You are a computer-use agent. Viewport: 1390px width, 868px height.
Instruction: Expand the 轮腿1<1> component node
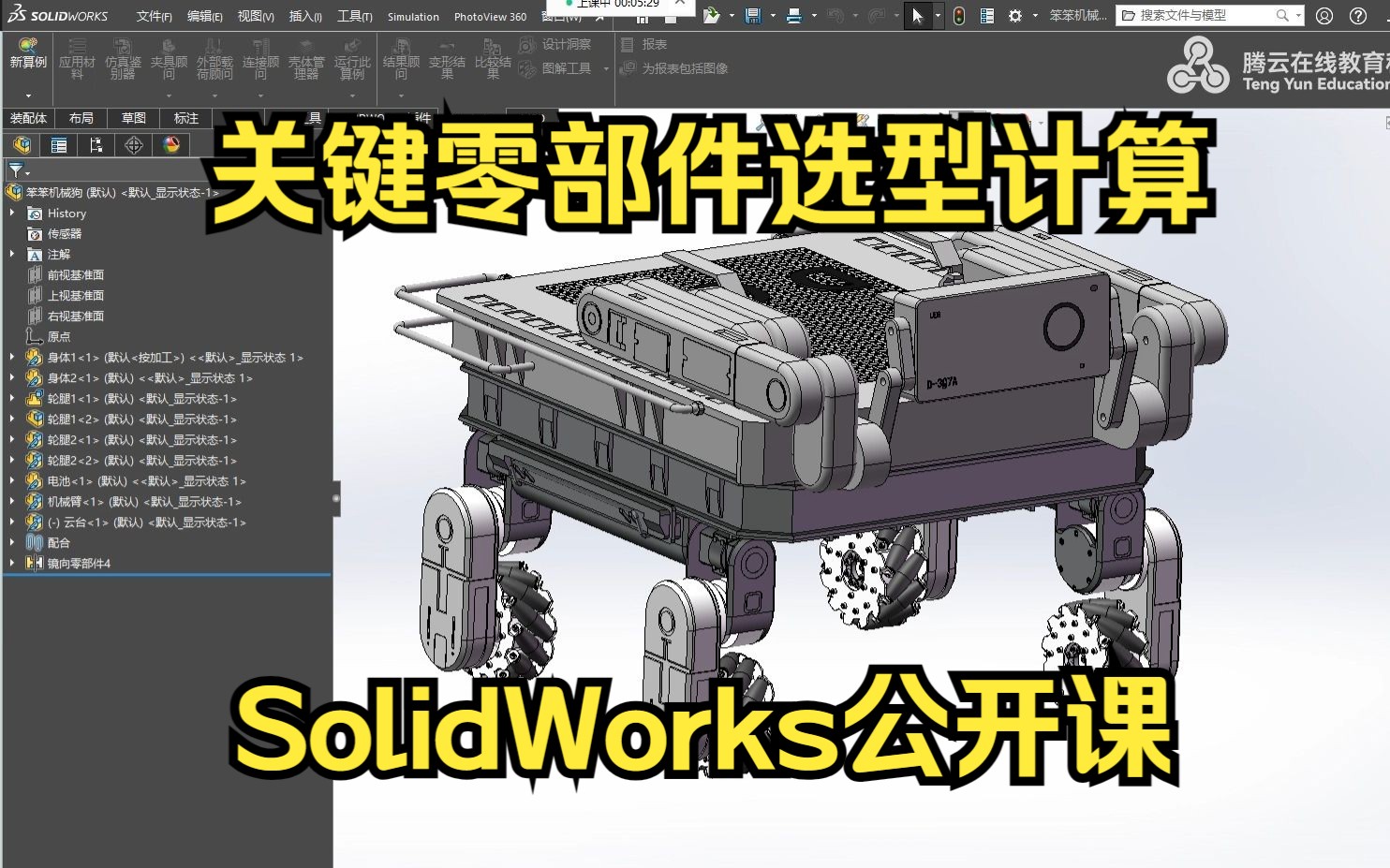point(12,398)
